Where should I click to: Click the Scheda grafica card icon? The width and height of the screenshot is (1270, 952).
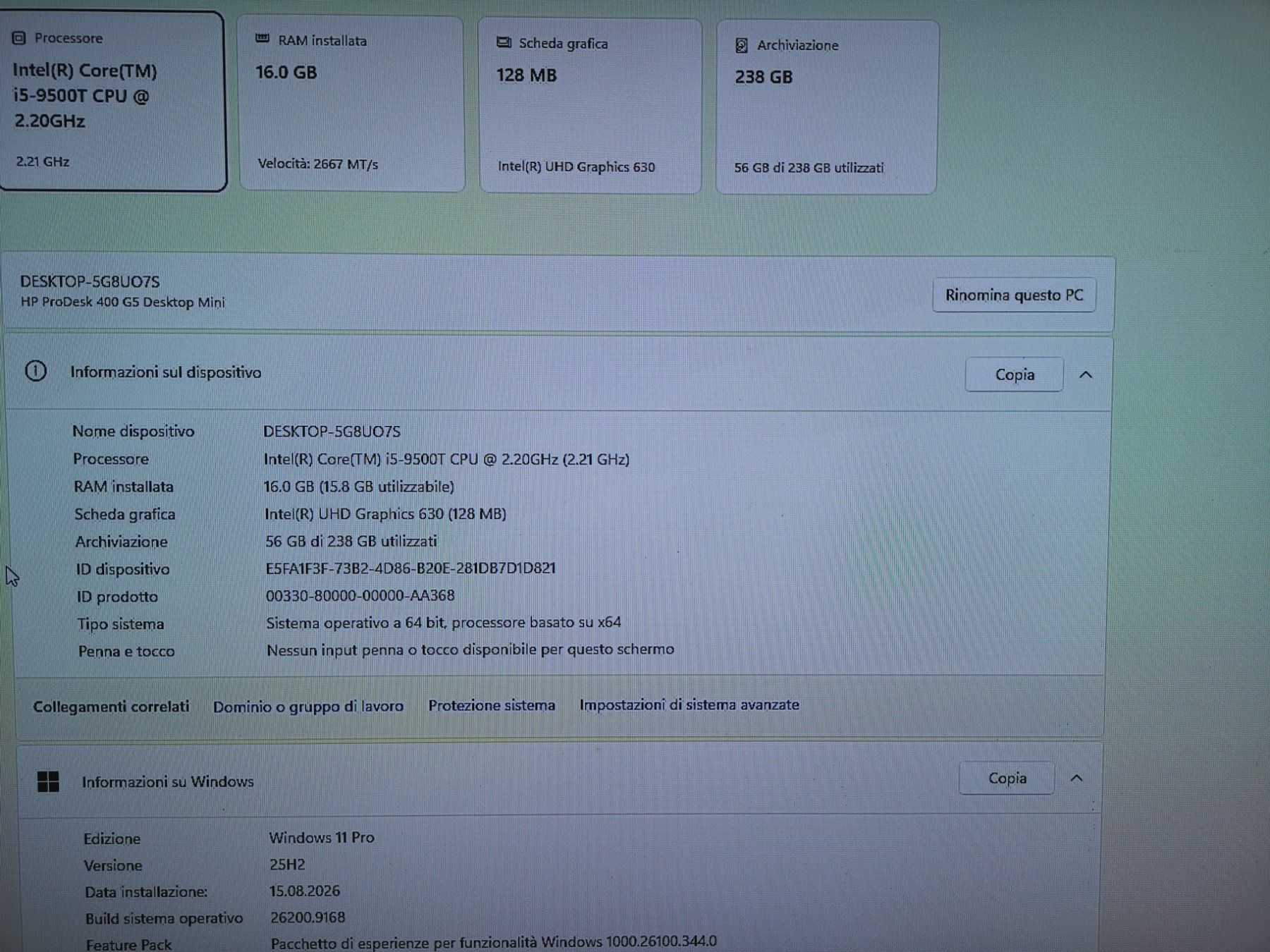pos(504,42)
